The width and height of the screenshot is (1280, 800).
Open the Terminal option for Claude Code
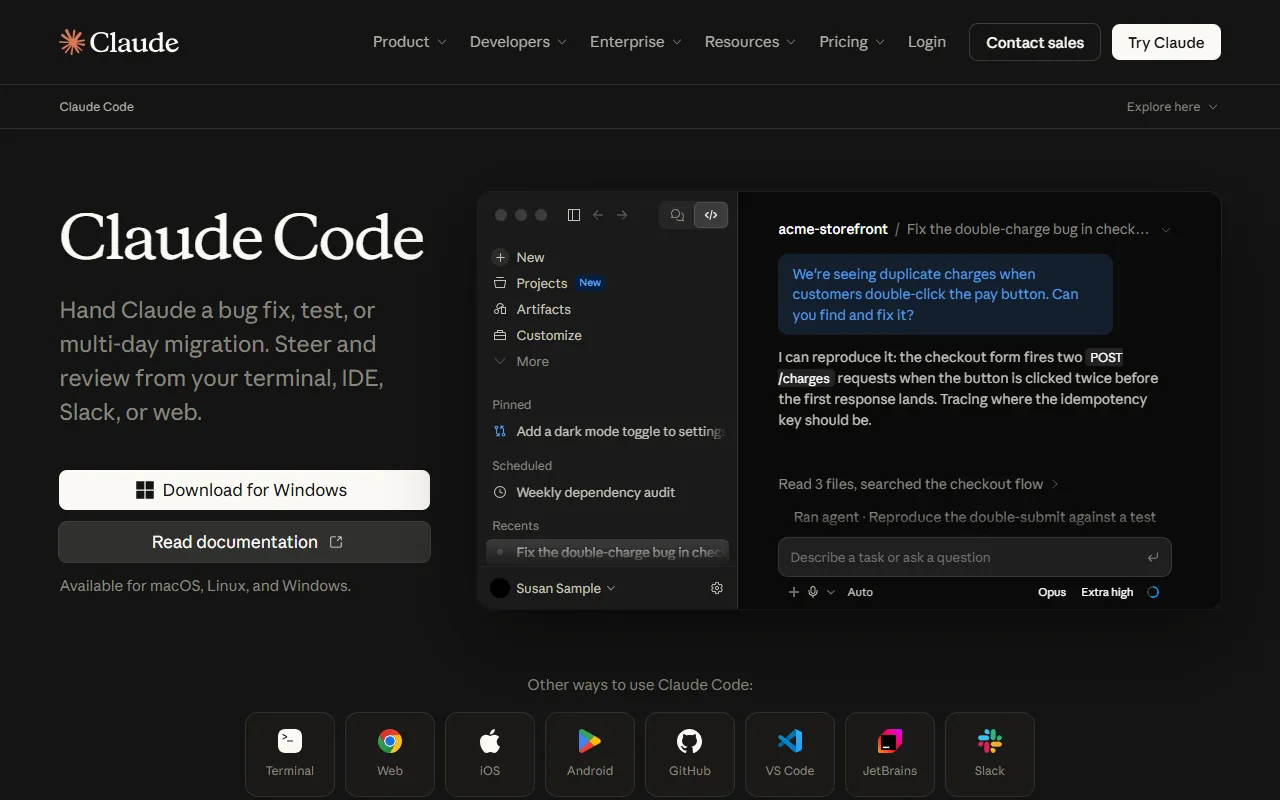click(x=290, y=754)
